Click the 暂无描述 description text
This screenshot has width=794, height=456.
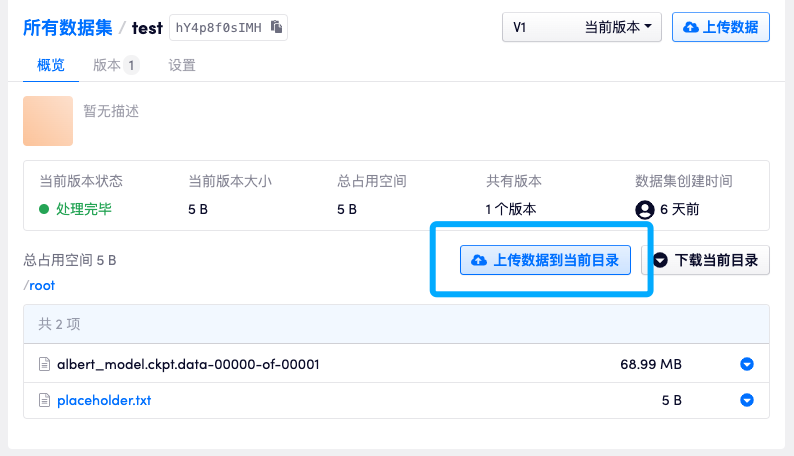(x=111, y=111)
